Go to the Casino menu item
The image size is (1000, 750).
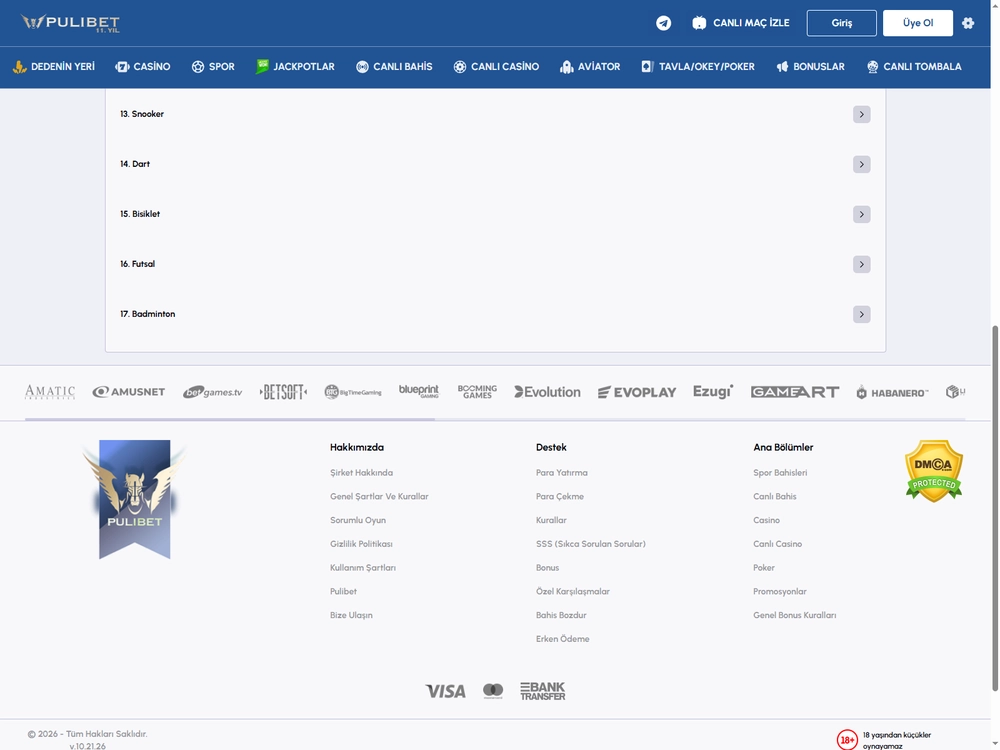[x=143, y=66]
